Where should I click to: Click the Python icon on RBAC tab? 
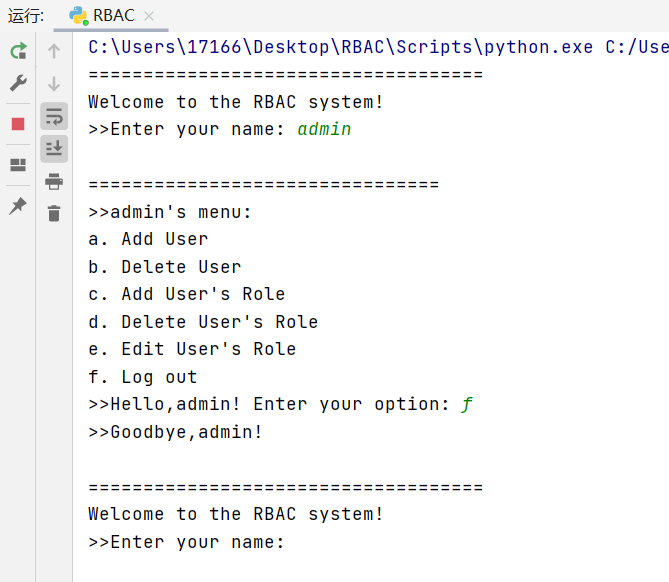tap(79, 16)
